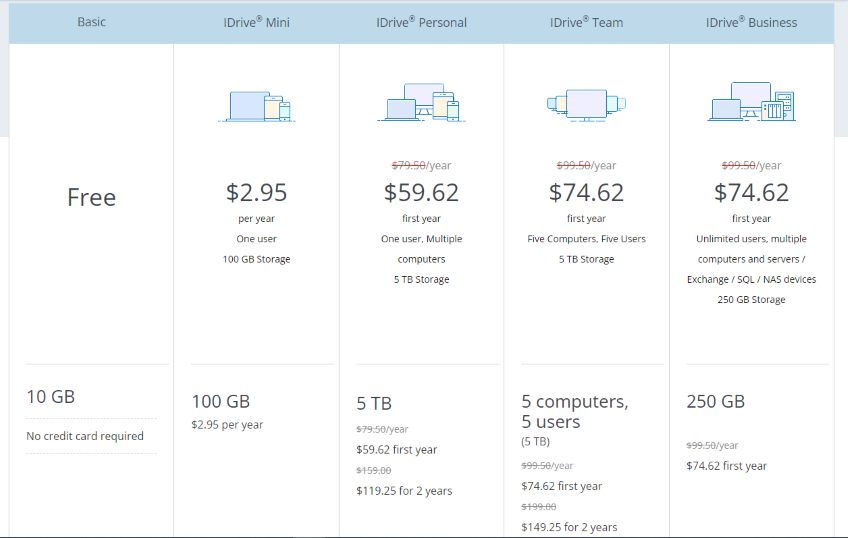Click '$2.95 per year' under 100 GB
Screen dimensions: 848x538
tap(227, 425)
